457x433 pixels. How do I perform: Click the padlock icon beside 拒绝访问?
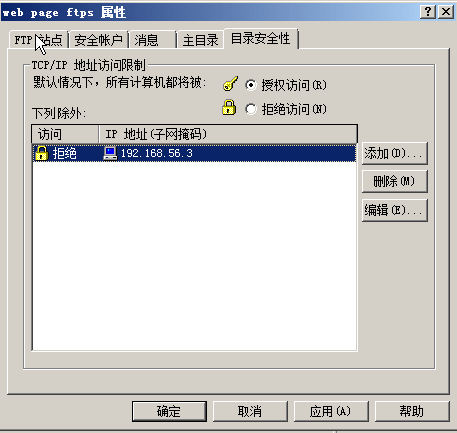tap(229, 107)
